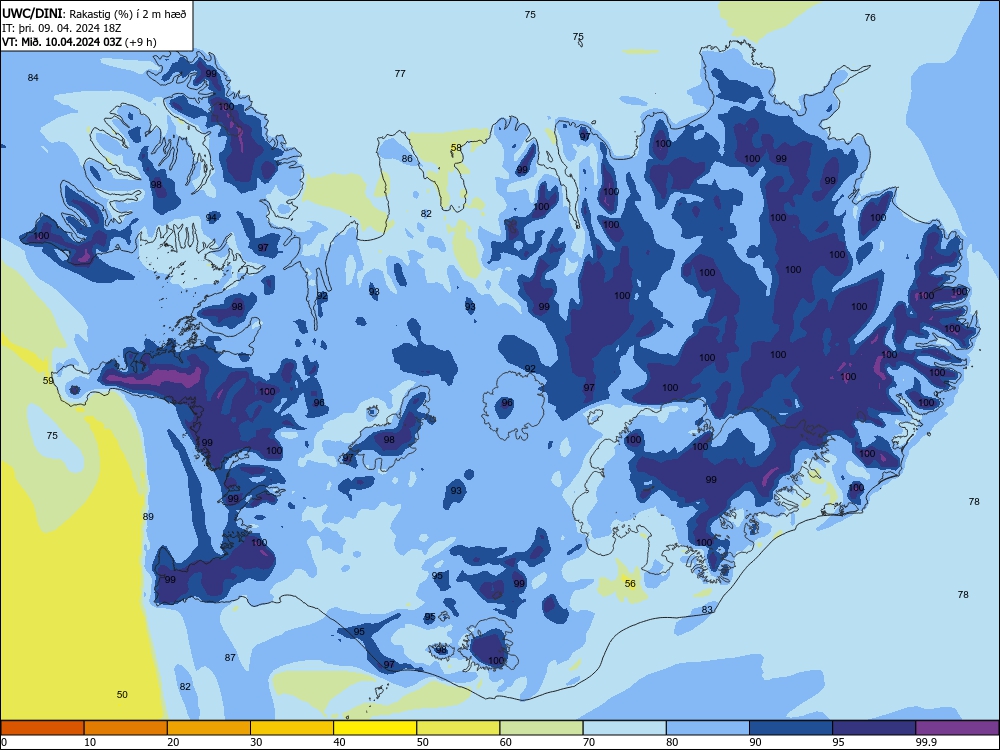Click the 'IT: þri. 09. 04. 2024 18Z' line
This screenshot has height=750, width=1000.
coord(62,28)
